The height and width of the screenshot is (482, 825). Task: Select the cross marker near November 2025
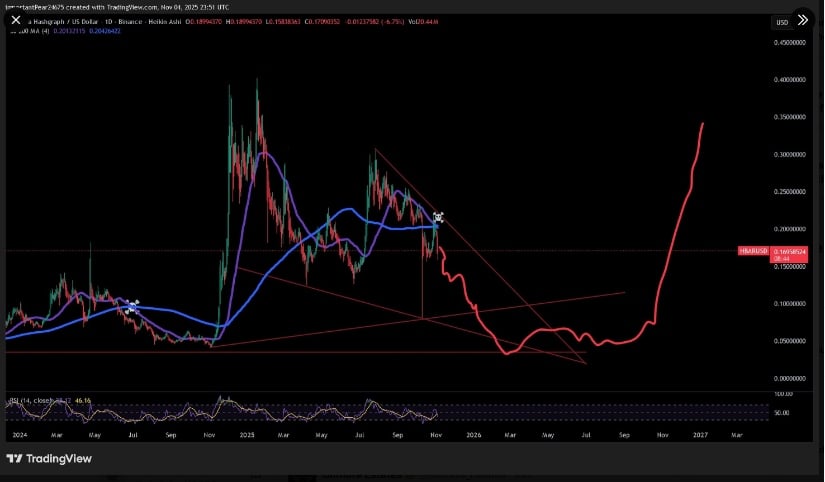click(x=437, y=217)
